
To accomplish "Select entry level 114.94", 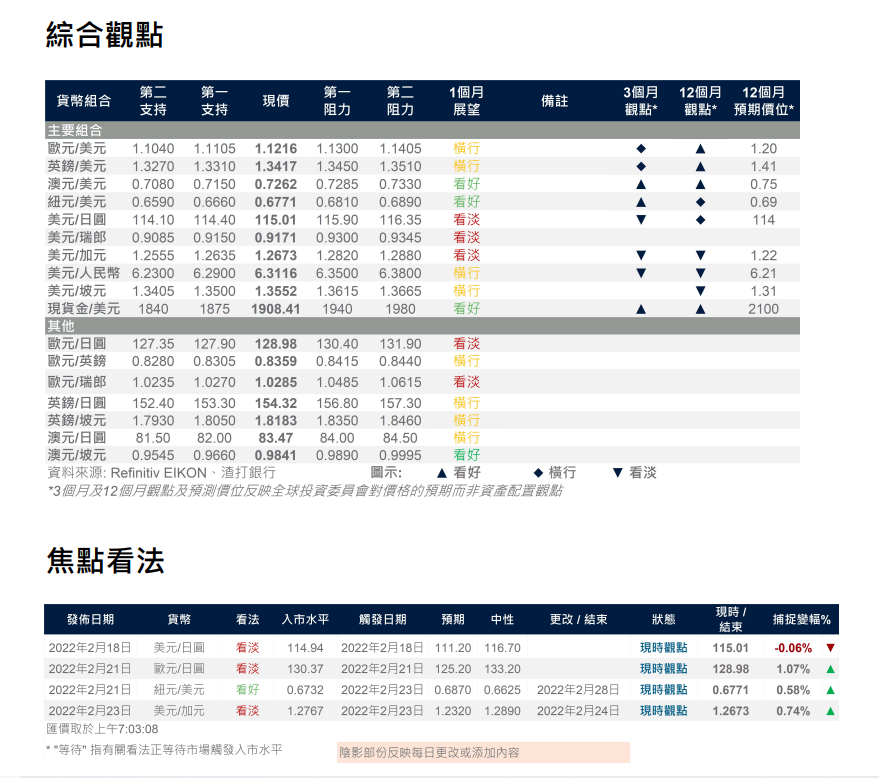I will click(305, 648).
